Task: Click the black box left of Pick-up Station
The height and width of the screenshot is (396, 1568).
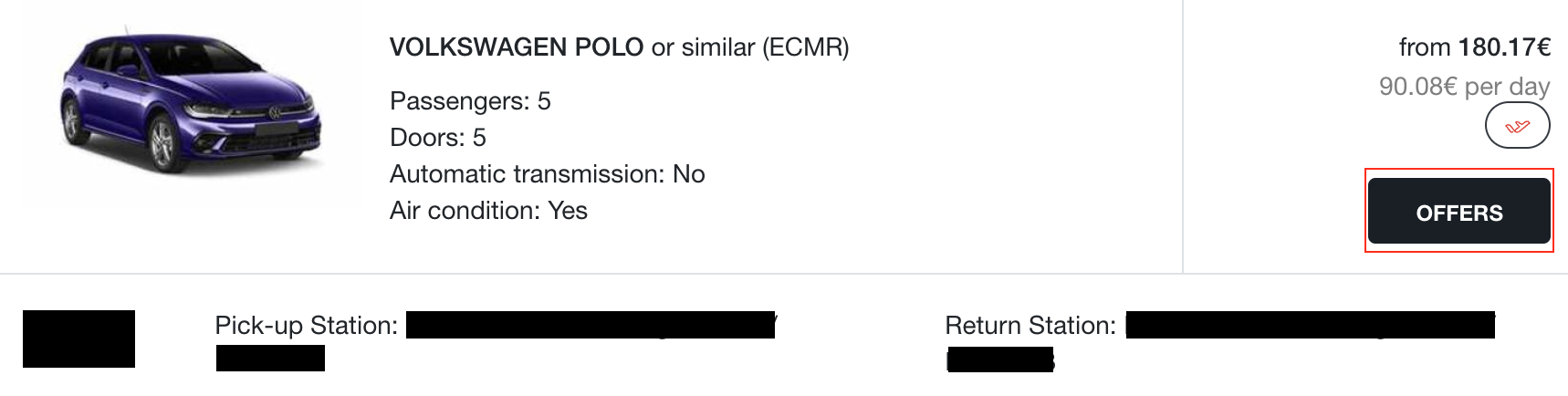Action: pyautogui.click(x=78, y=339)
